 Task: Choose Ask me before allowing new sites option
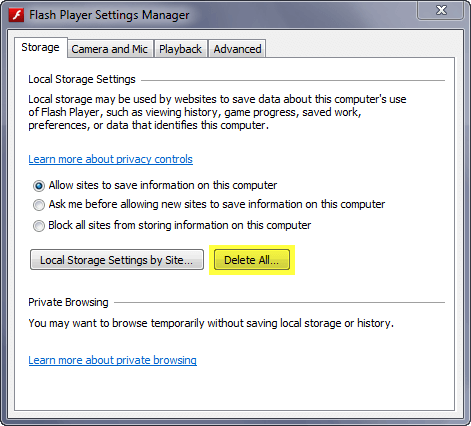click(x=39, y=205)
